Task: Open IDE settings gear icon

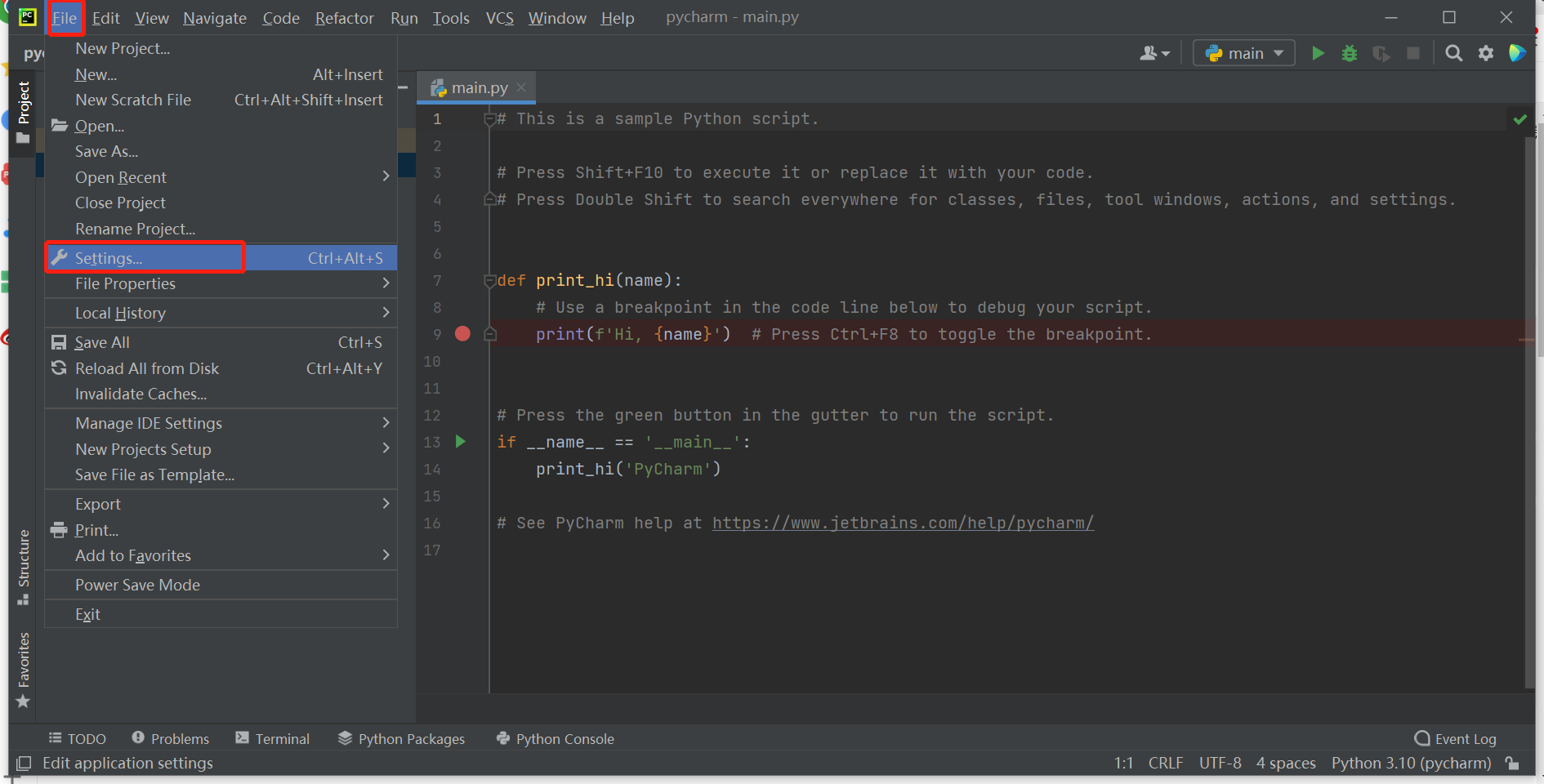Action: pos(1486,53)
